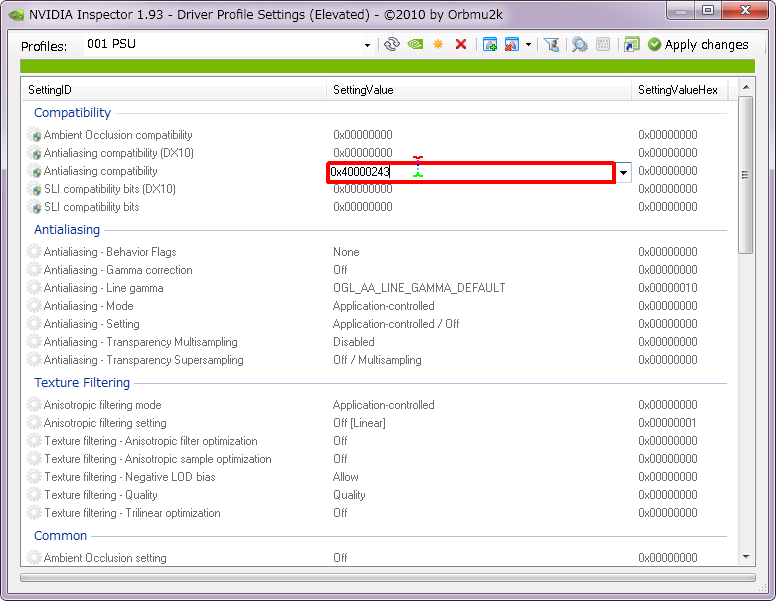Viewport: 776px width, 601px height.
Task: Click scrollbar down arrow of settings list
Action: coord(746,557)
